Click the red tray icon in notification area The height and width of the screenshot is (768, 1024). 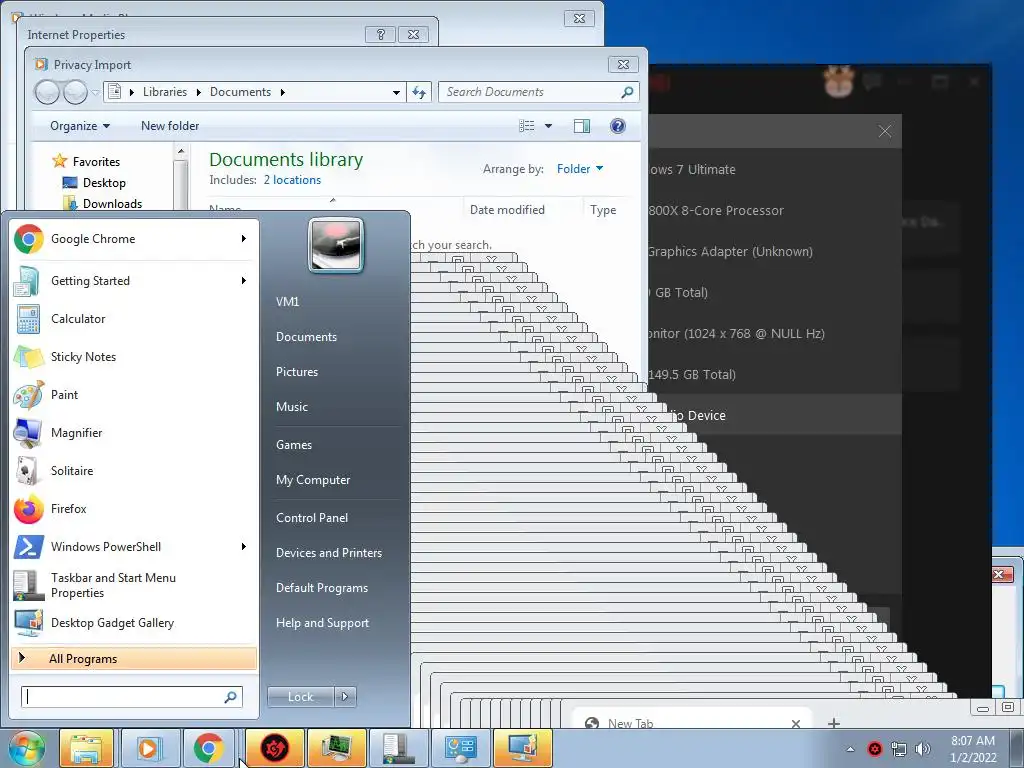coord(875,748)
